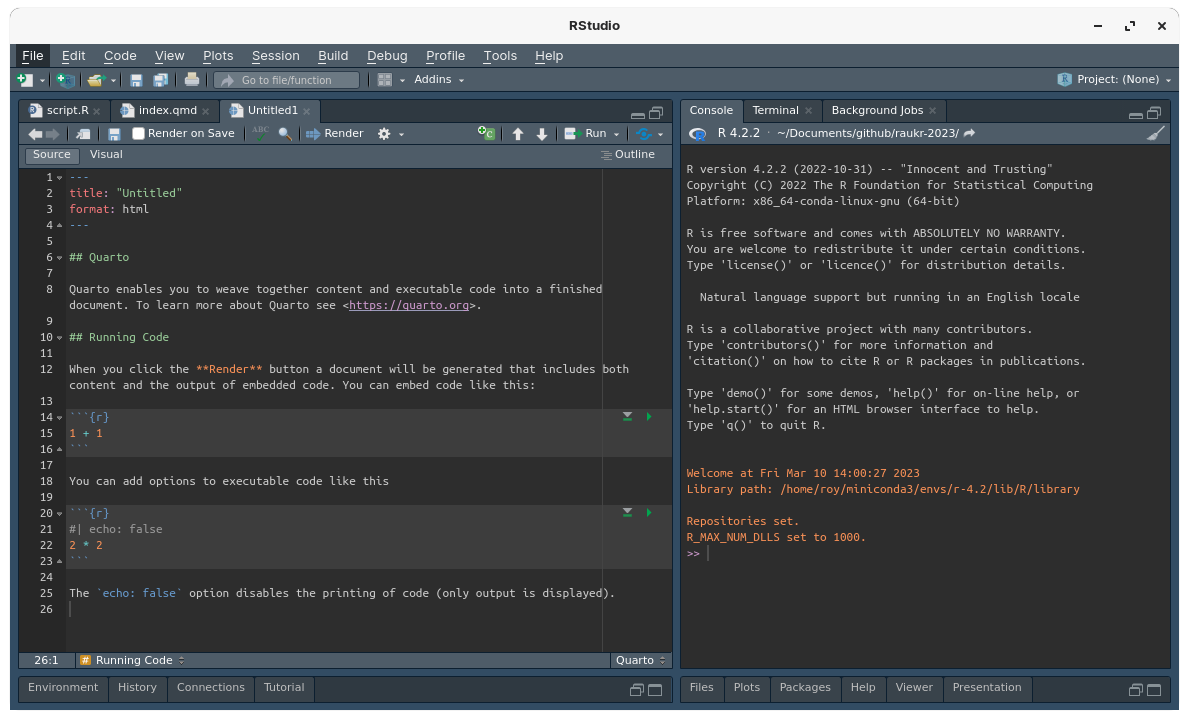
Task: Click the quarto.org hyperlink in the editor
Action: (x=408, y=306)
